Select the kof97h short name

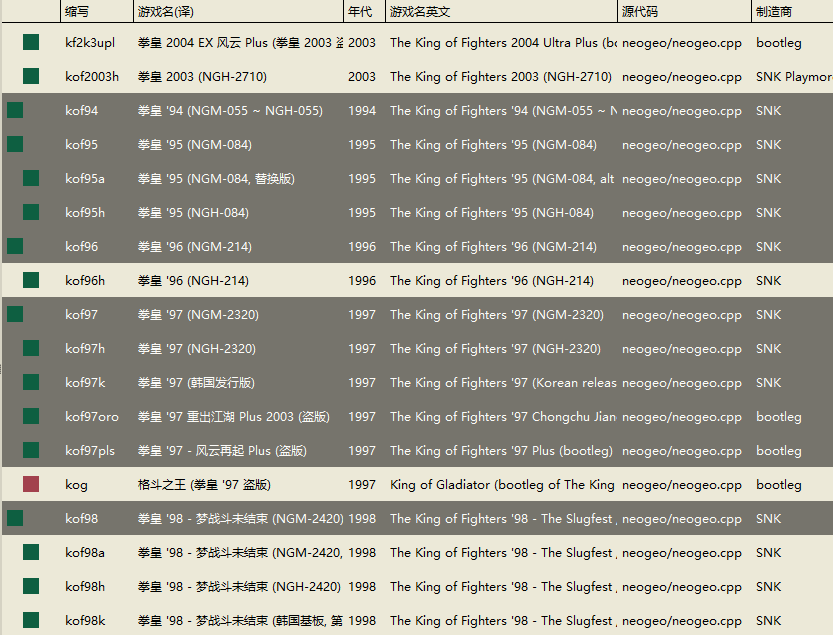click(85, 349)
